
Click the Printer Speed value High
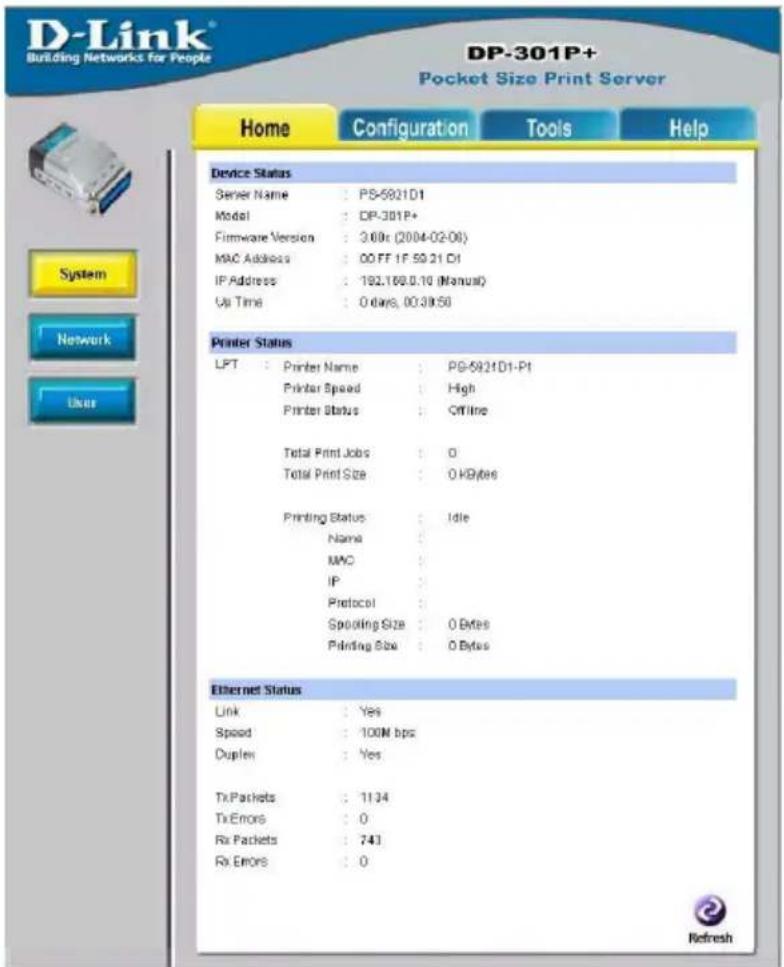[x=461, y=389]
